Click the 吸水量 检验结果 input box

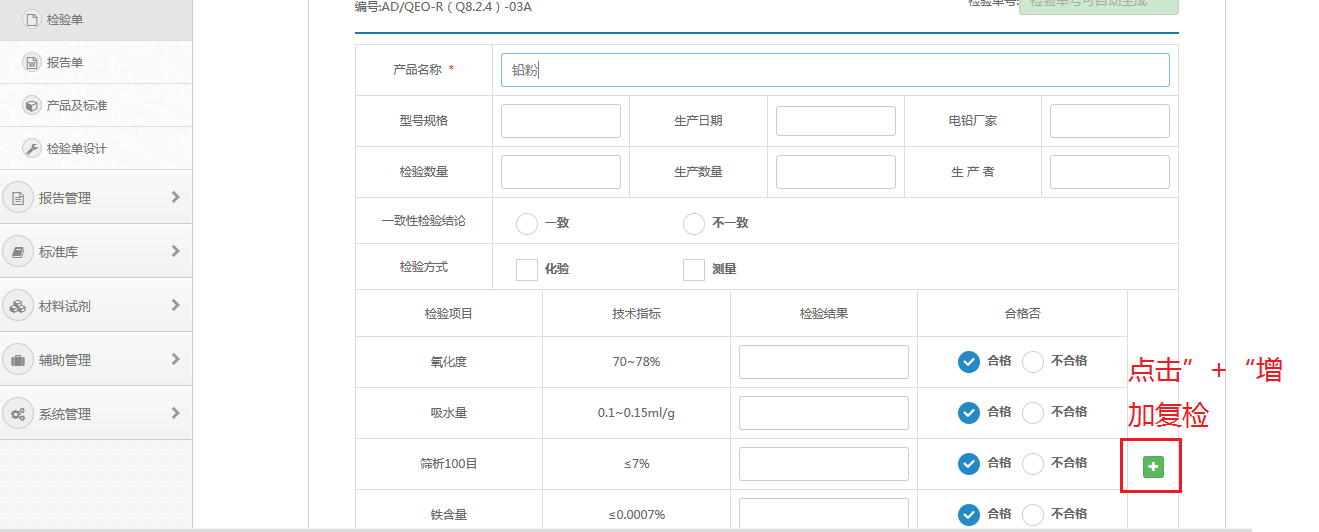point(823,413)
